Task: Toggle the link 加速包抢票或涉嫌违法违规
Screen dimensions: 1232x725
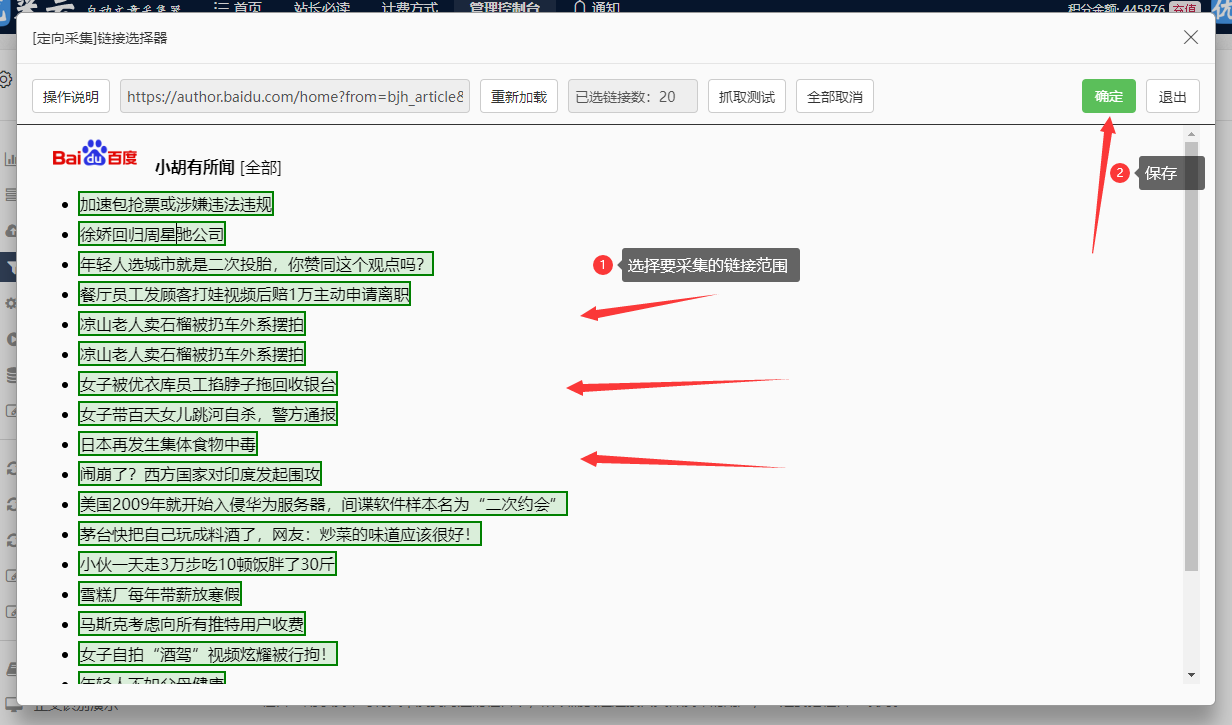Action: click(x=176, y=205)
